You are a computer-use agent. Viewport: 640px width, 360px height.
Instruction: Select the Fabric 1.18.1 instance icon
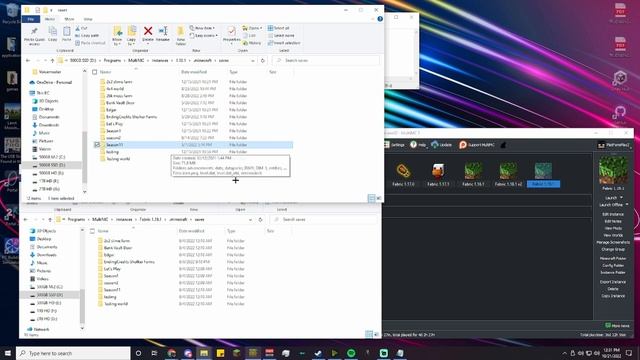(x=473, y=171)
